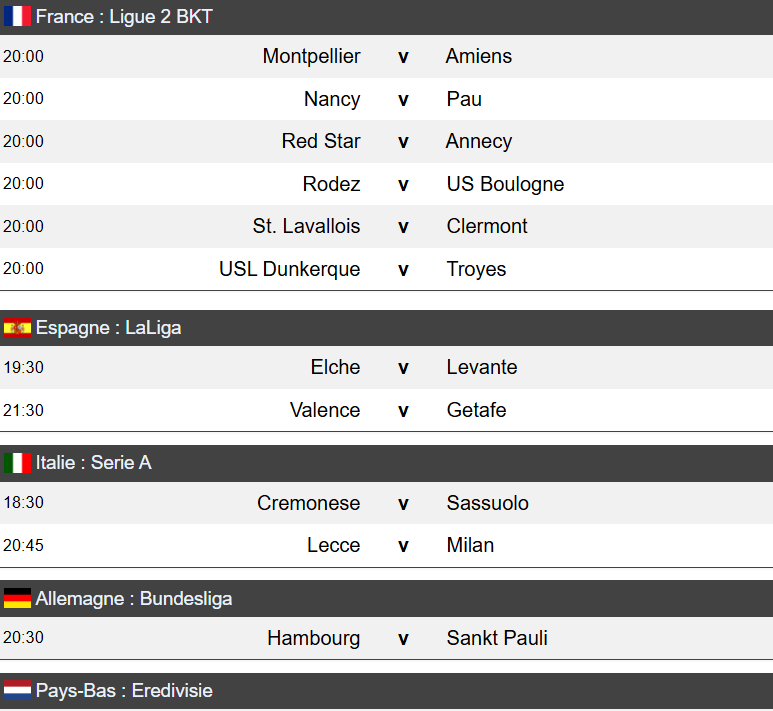Select the Lecce v Milan match

pos(403,545)
